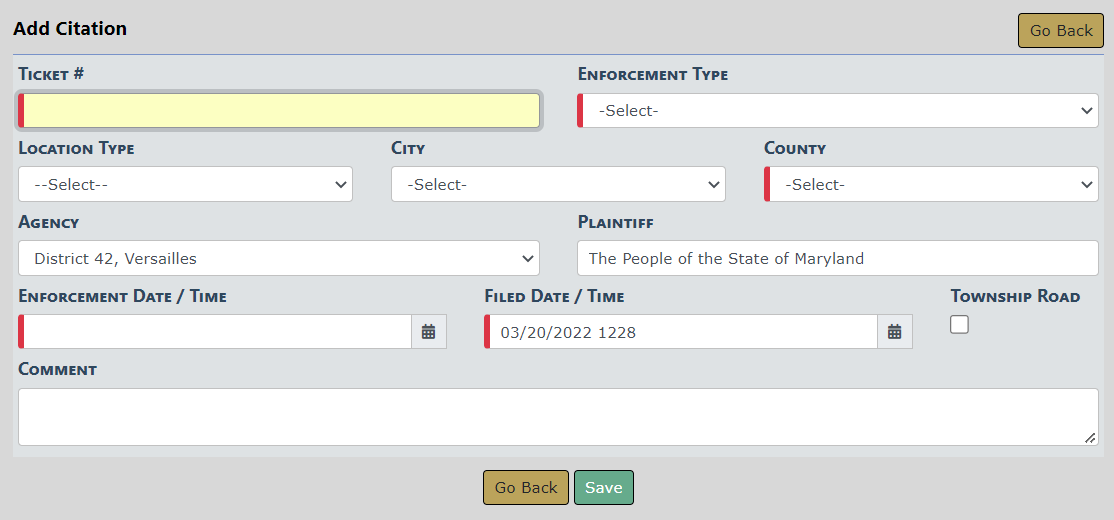Open the Location Type dropdown
Viewport: 1114px width, 520px height.
[185, 185]
